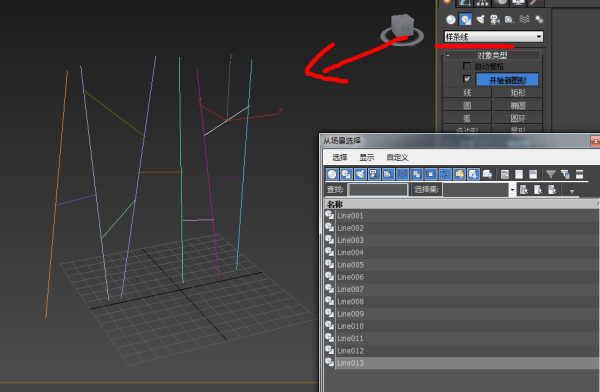Toggle the Display Frozen Objects filter icon
Screen dimensions: 600x392
473,175
